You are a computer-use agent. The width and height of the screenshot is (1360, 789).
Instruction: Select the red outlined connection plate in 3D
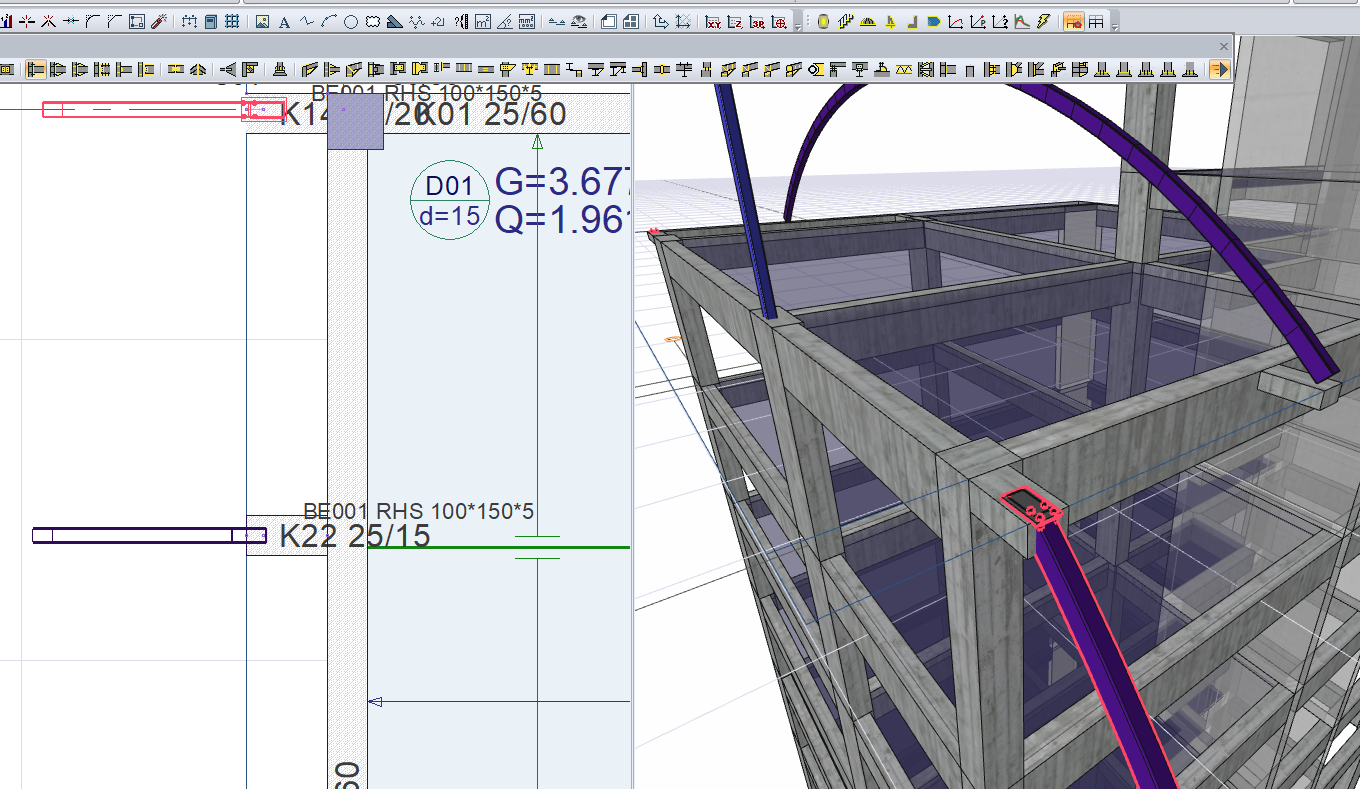tap(1032, 508)
